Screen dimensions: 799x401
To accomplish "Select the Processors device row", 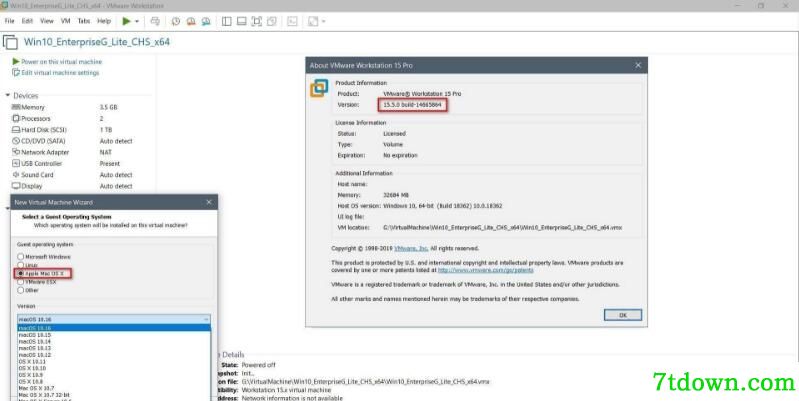I will pos(71,118).
